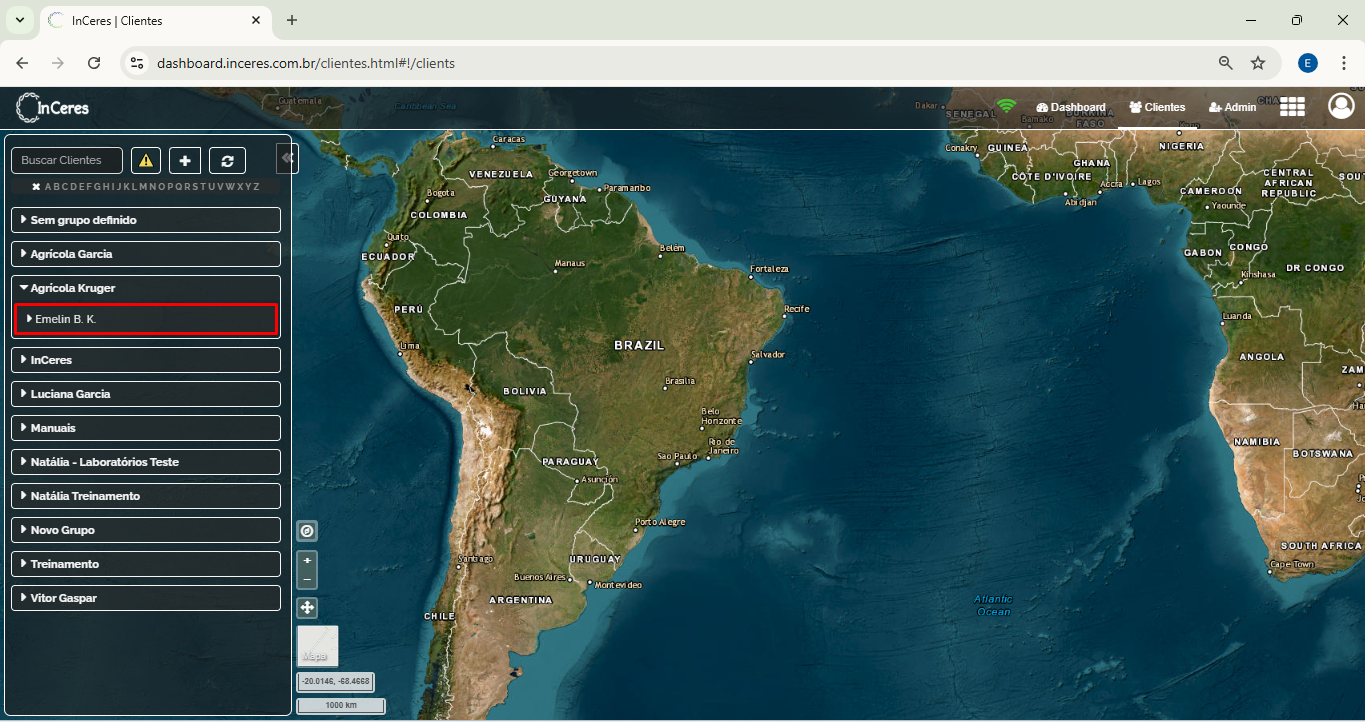Filter clients by letter Z

click(x=256, y=187)
